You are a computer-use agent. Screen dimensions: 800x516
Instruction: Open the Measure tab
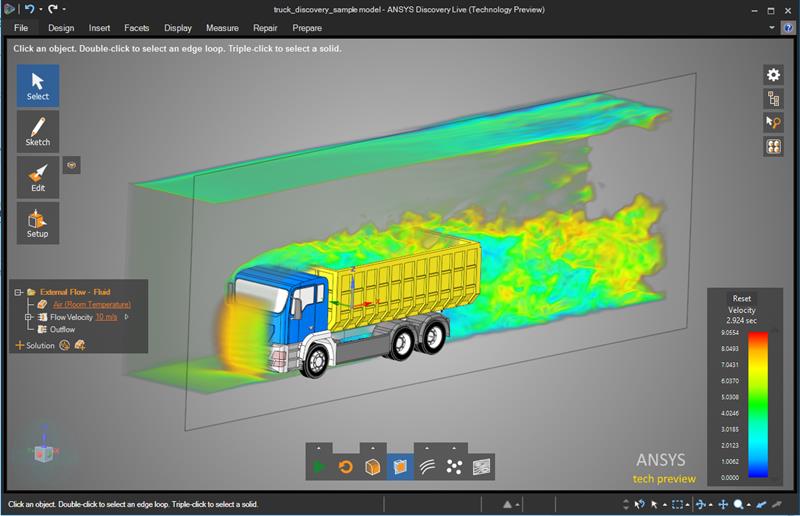pyautogui.click(x=222, y=28)
